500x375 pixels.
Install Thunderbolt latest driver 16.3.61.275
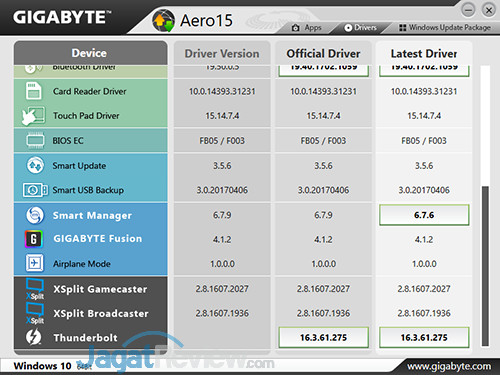(424, 337)
